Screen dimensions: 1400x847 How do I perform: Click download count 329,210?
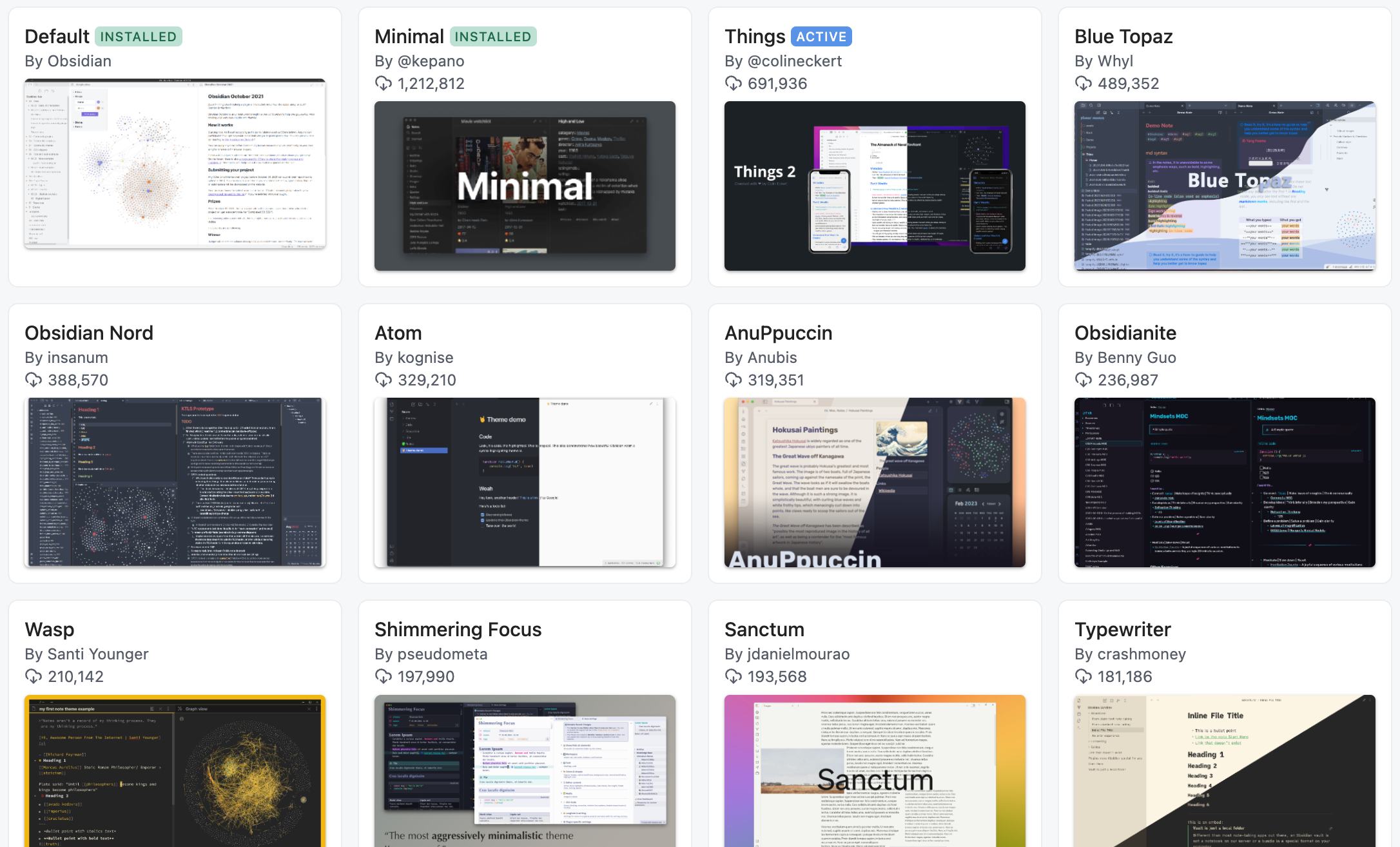tap(427, 380)
